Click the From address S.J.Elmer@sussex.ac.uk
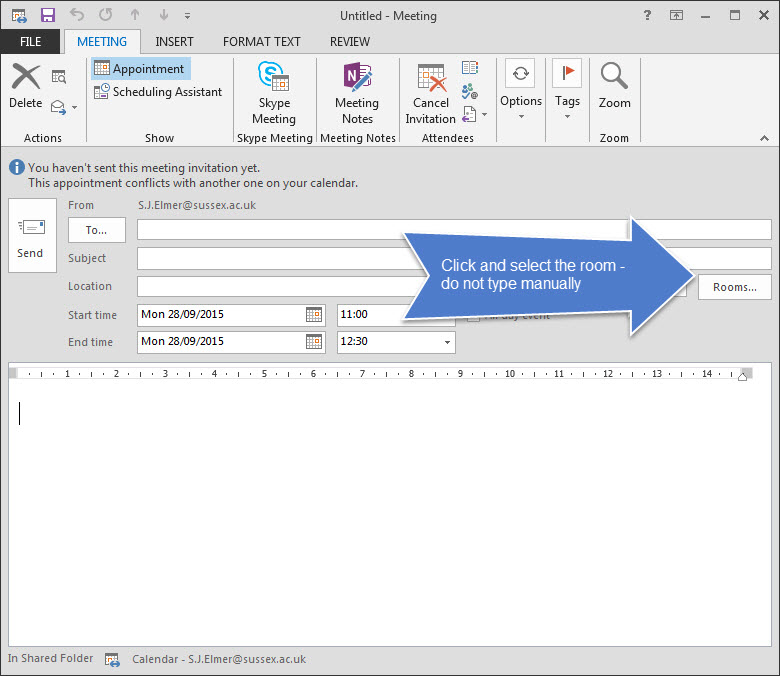Viewport: 780px width, 676px height. 197,205
